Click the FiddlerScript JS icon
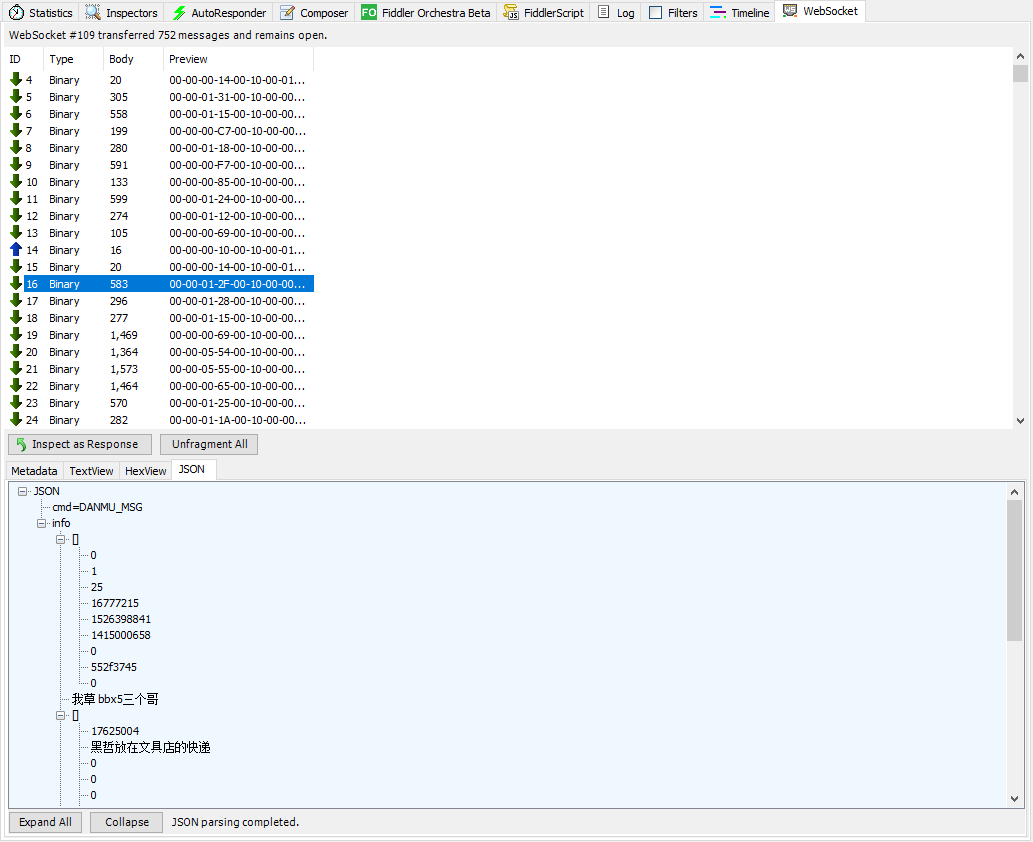 pyautogui.click(x=512, y=13)
